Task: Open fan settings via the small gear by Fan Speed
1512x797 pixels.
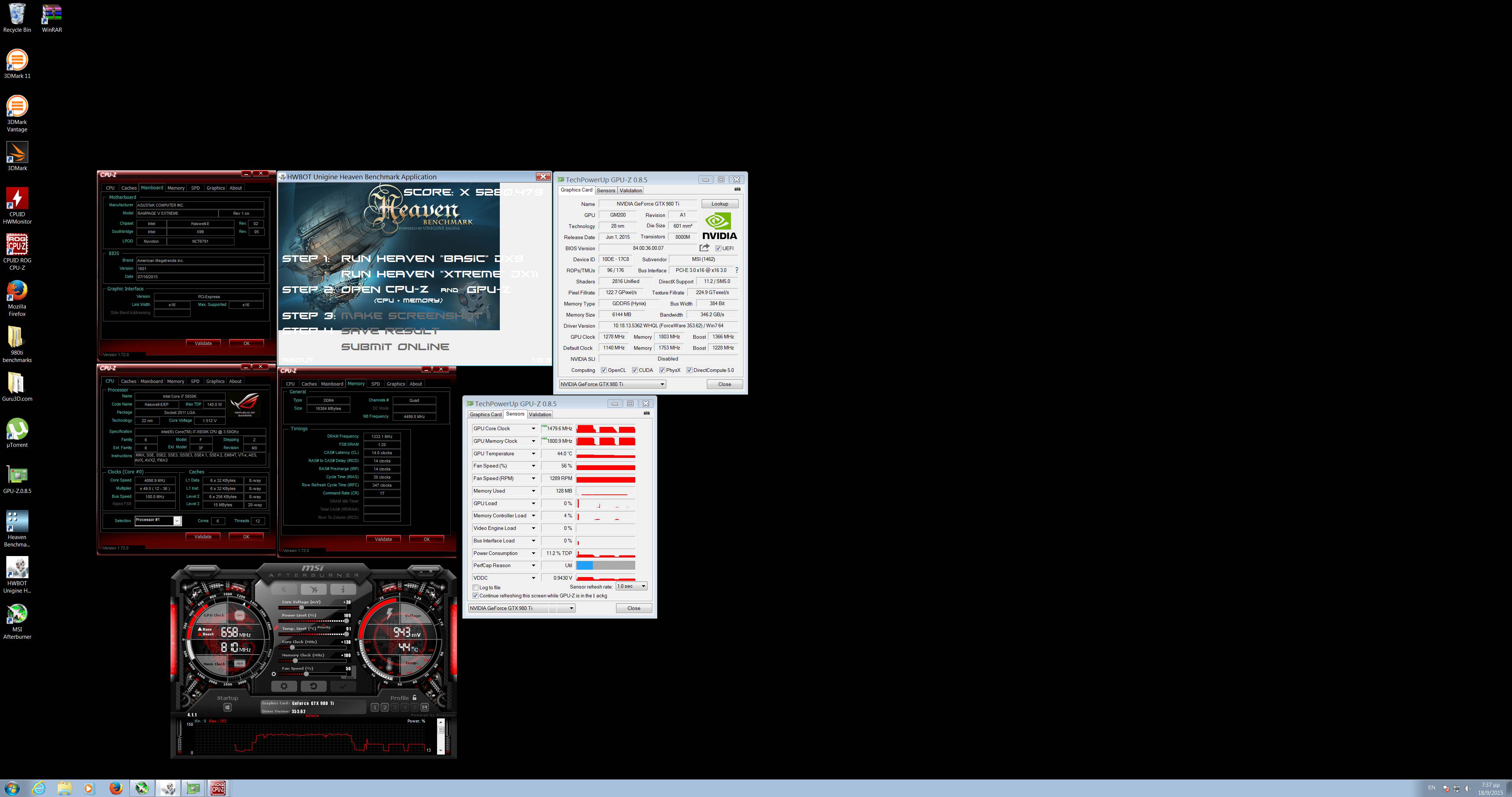Action: [x=274, y=674]
